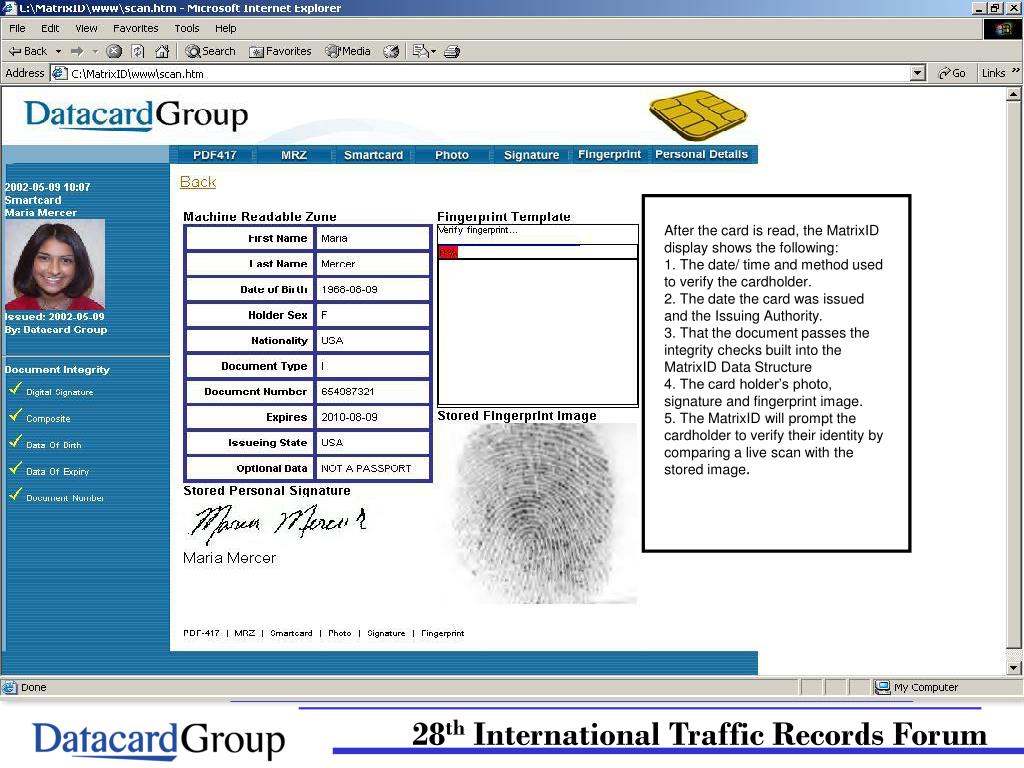
Task: Select the Nationality value "USA"
Action: pyautogui.click(x=332, y=340)
